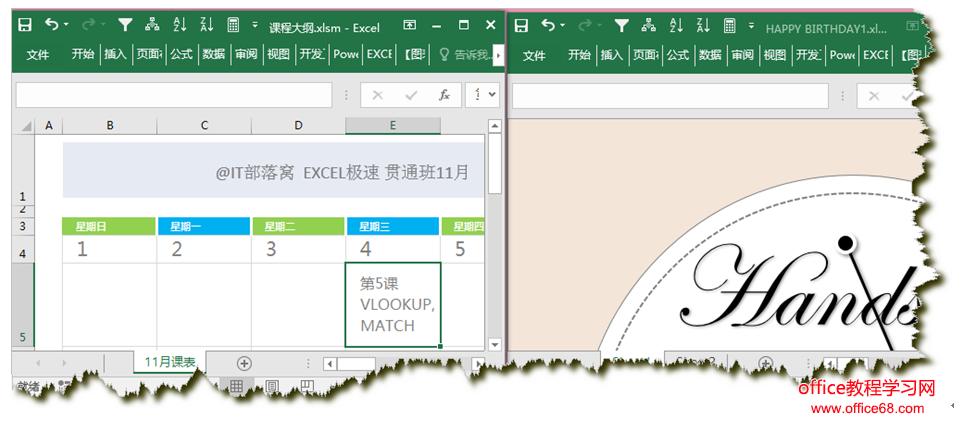Open the 文件 menu in left window
This screenshot has width=954, height=425.
38,55
